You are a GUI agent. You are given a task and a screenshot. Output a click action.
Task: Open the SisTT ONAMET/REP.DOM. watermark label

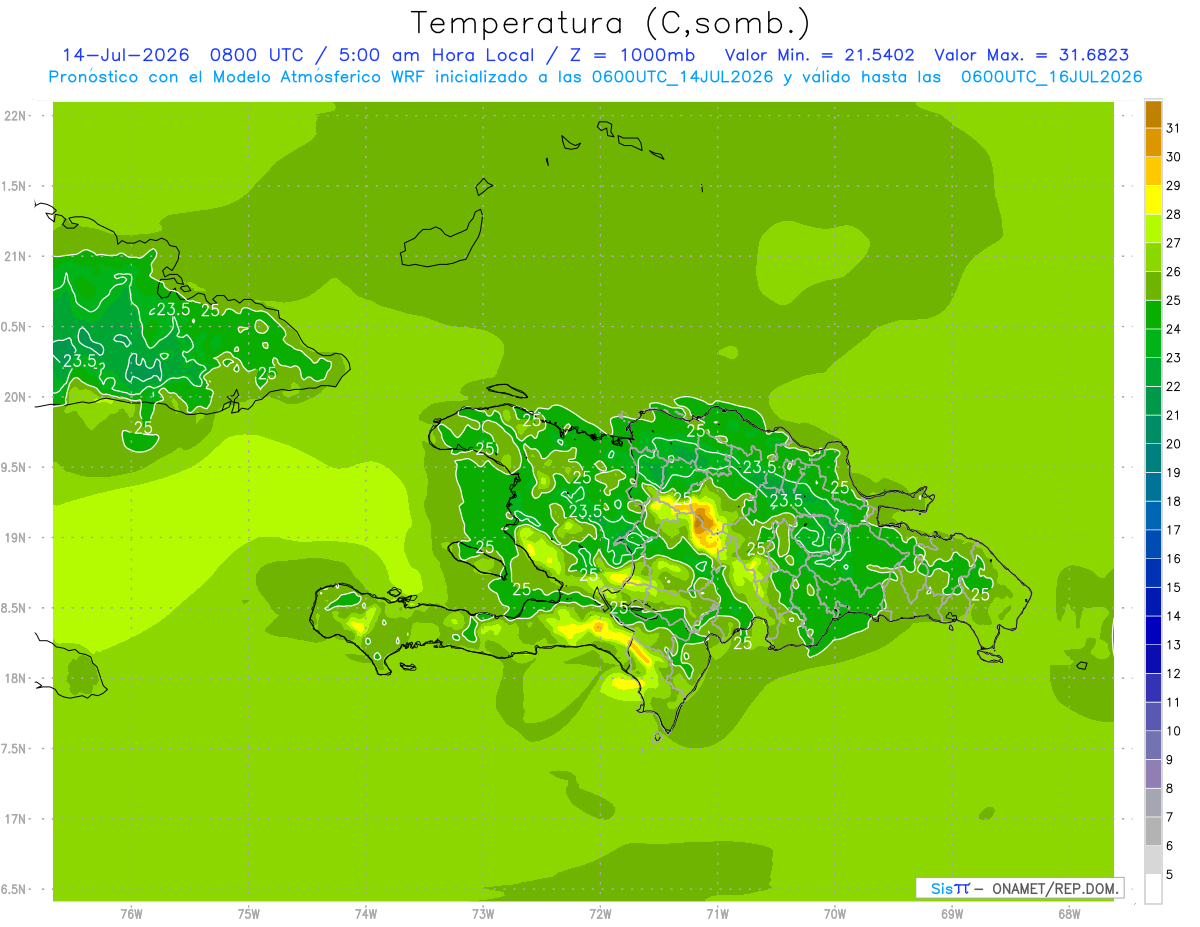[1019, 888]
